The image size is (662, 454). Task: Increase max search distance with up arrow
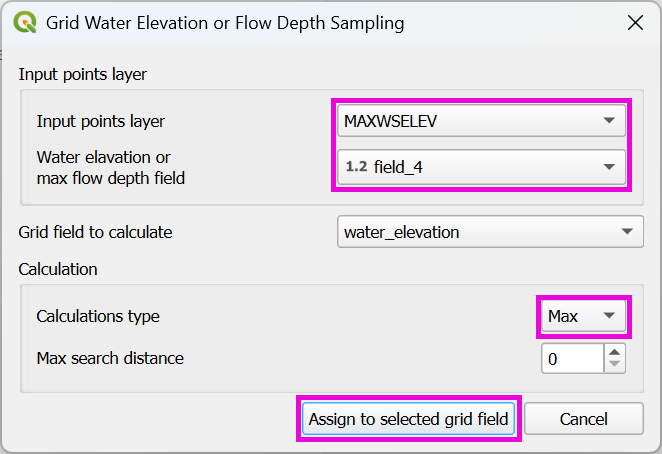(x=615, y=351)
